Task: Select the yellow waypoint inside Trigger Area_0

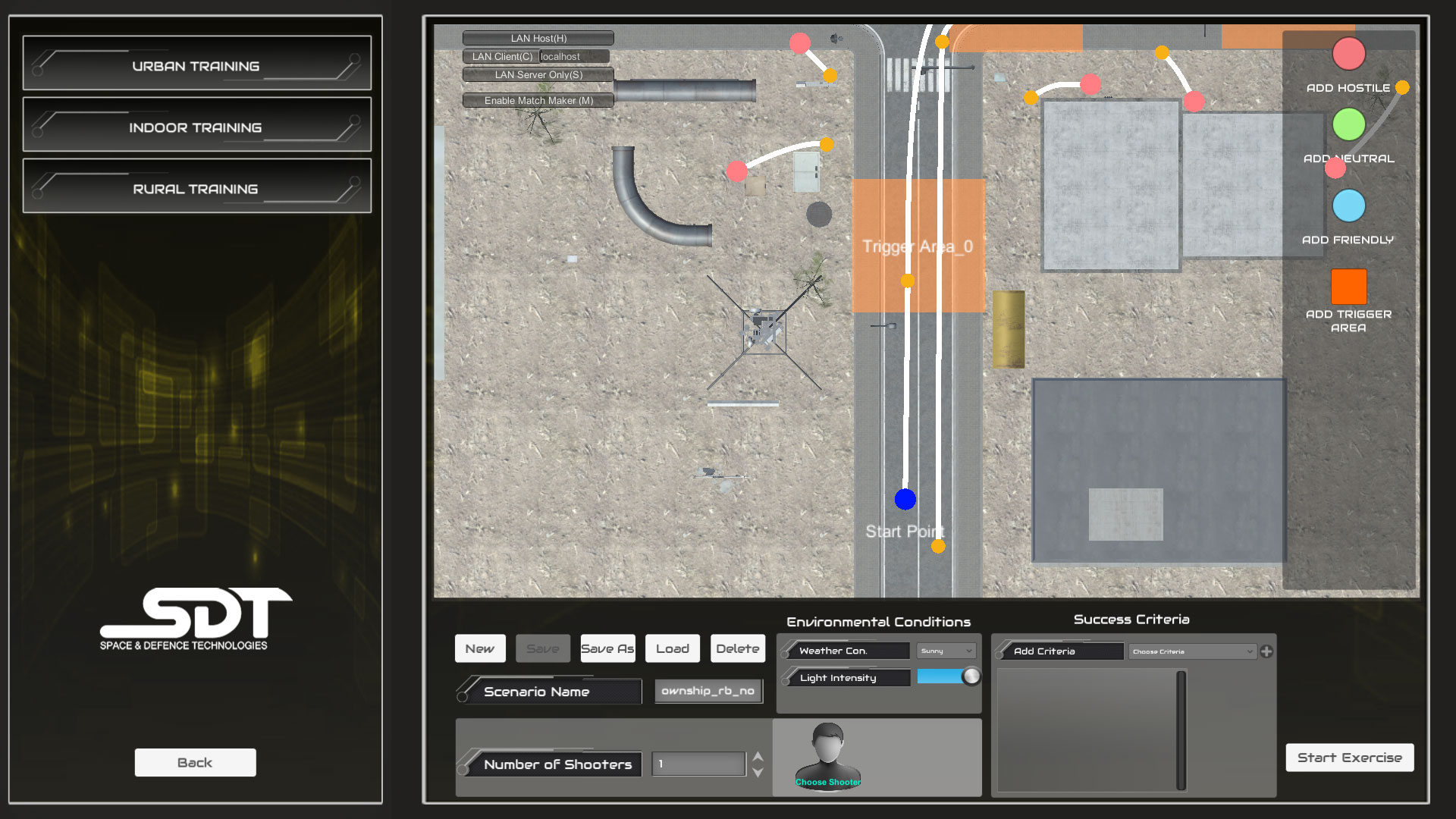Action: [907, 281]
